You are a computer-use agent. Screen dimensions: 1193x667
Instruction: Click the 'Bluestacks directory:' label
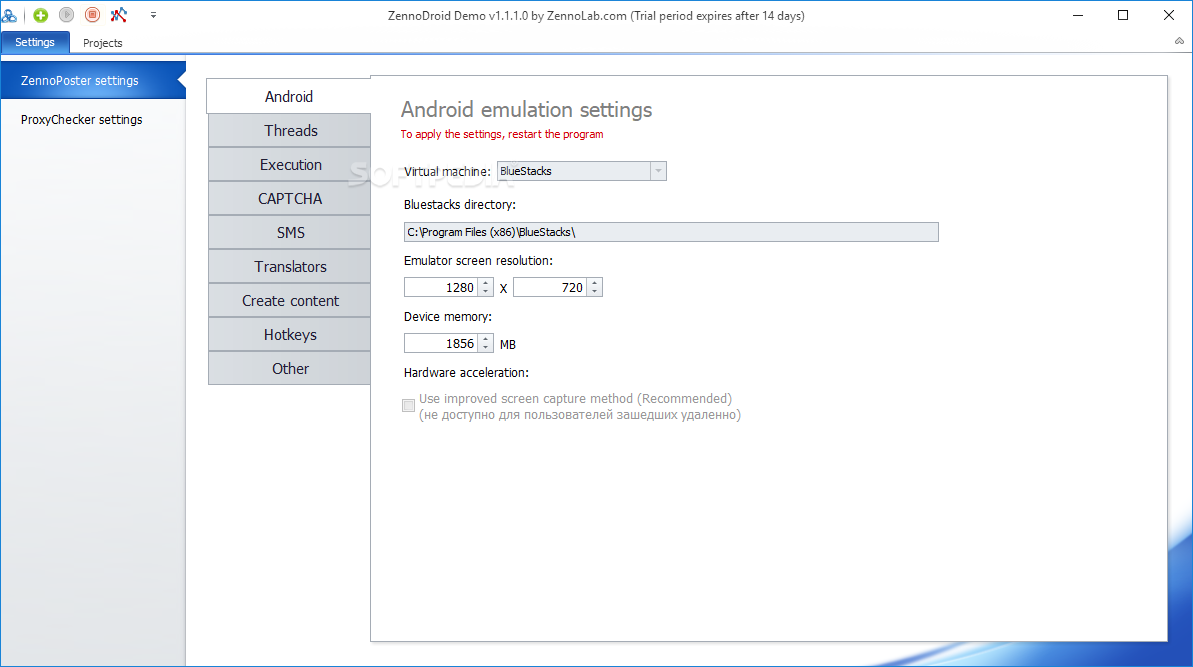[460, 205]
